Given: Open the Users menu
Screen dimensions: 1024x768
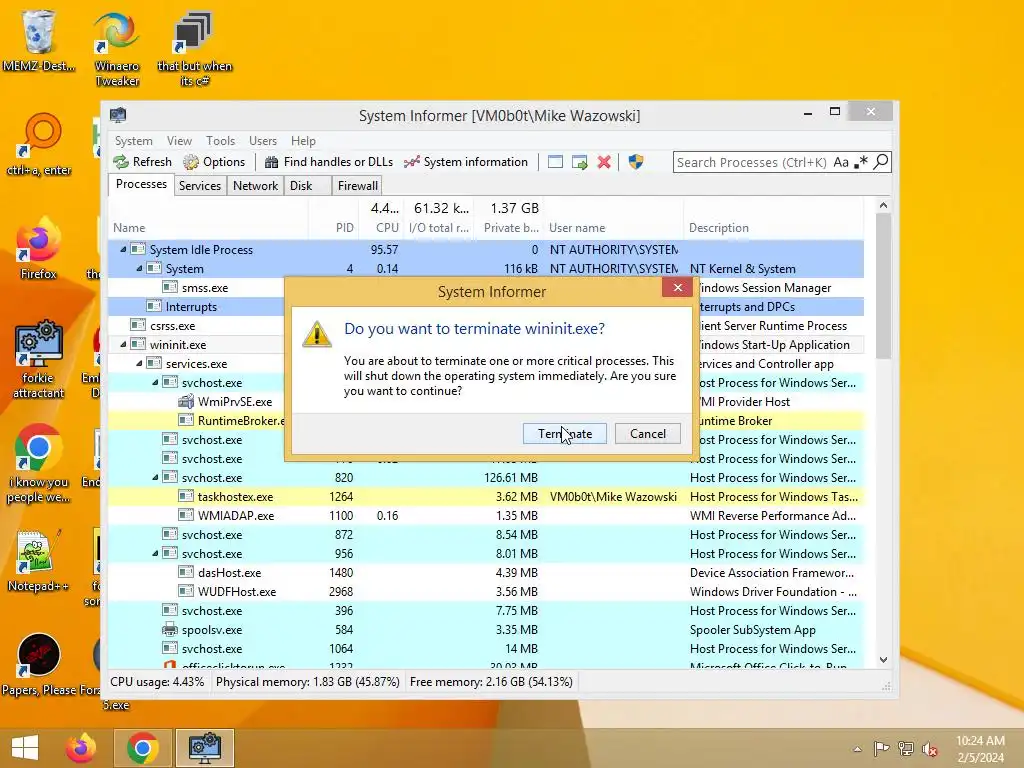Looking at the screenshot, I should click(x=263, y=141).
